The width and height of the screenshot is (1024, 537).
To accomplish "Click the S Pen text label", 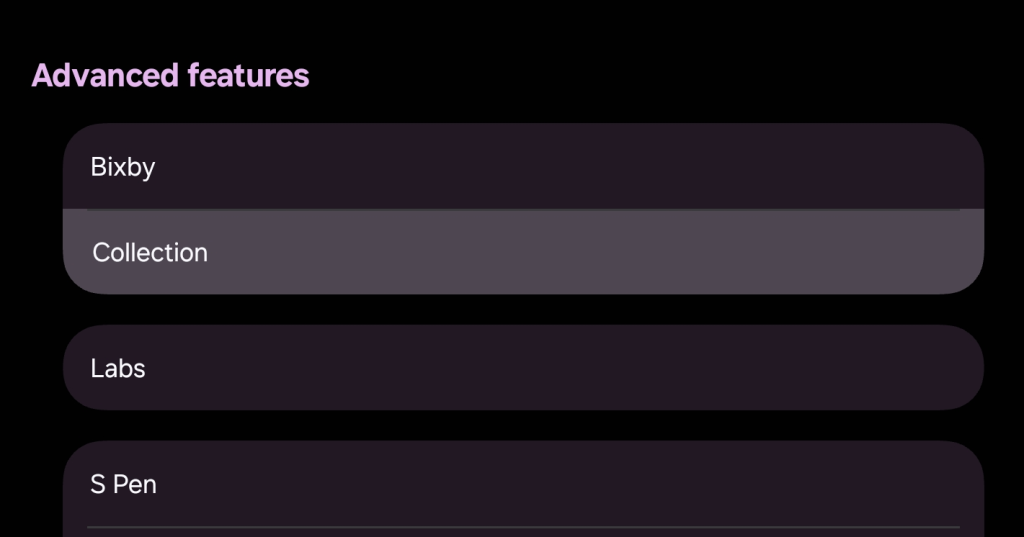I will coord(124,485).
